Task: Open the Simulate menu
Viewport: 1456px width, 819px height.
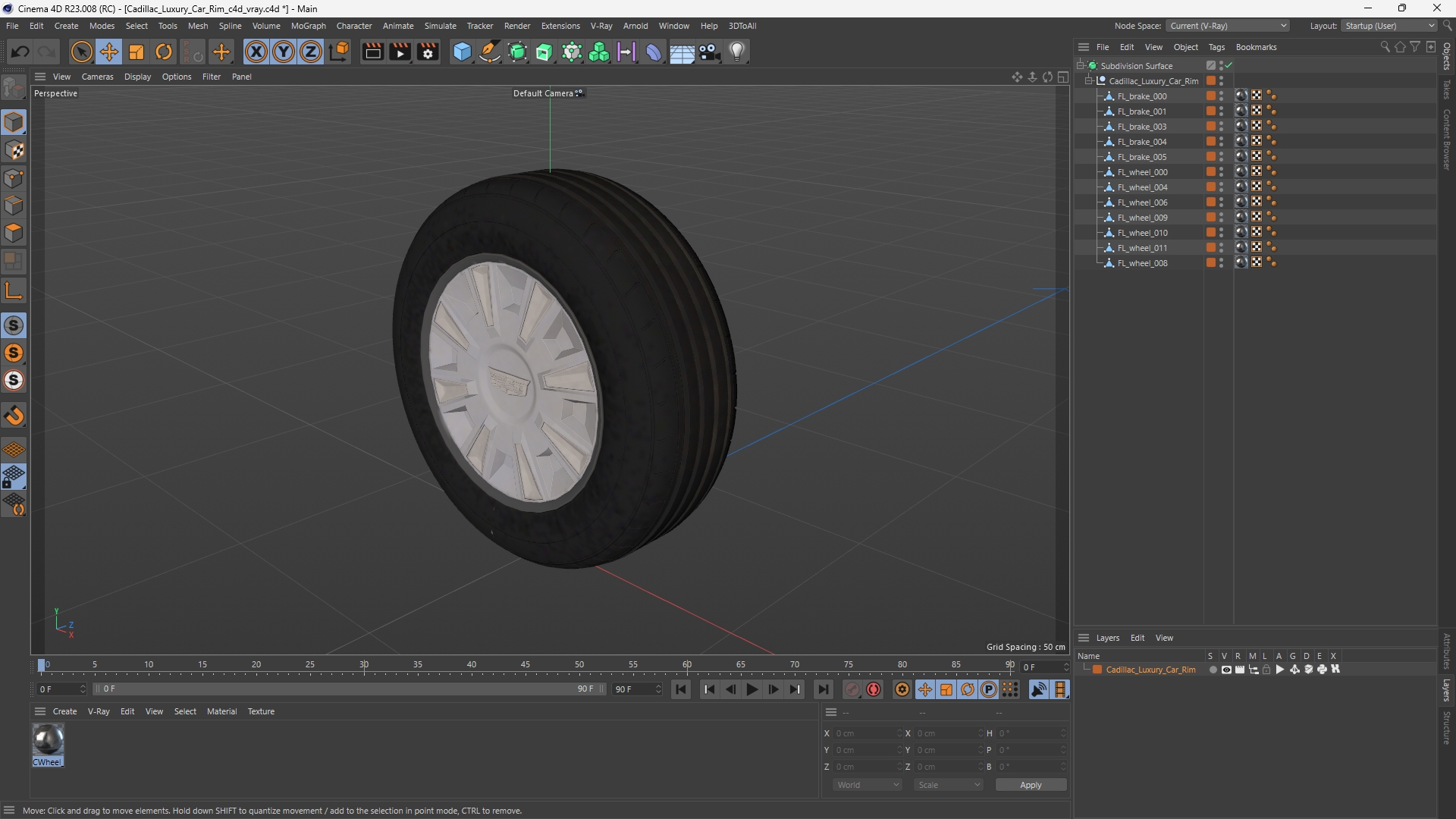Action: [440, 26]
